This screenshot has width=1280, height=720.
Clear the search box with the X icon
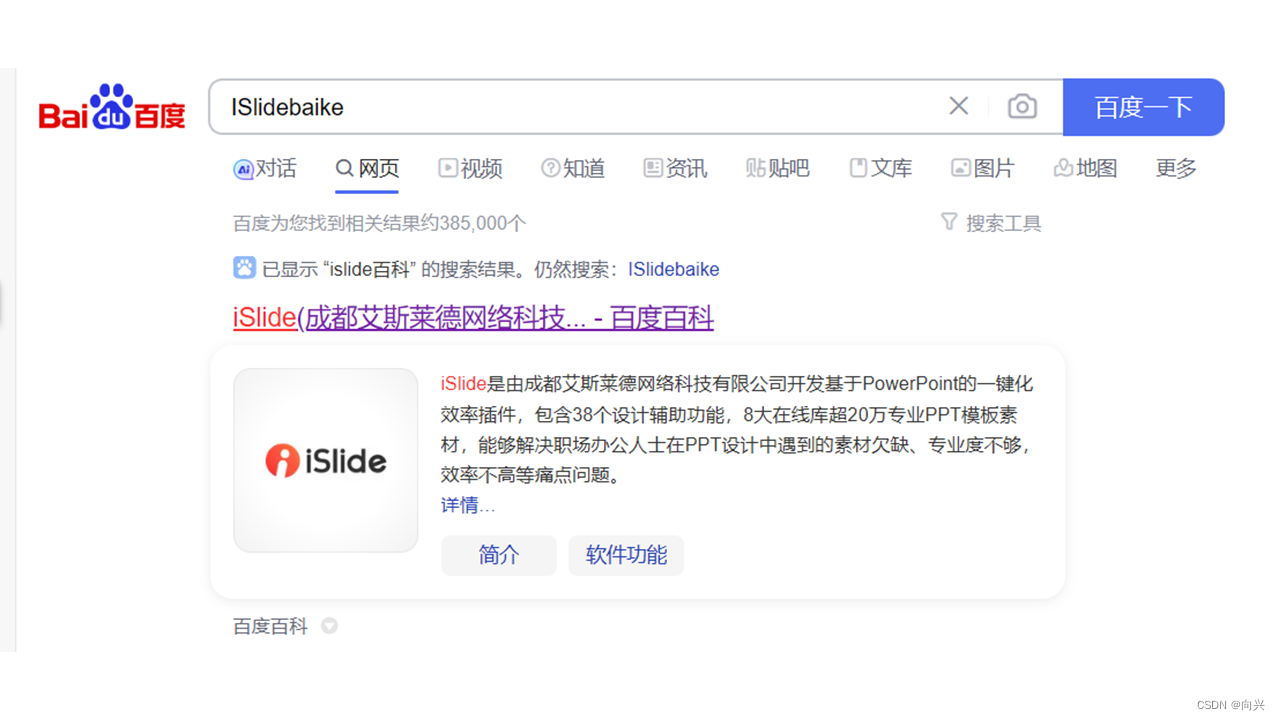958,106
